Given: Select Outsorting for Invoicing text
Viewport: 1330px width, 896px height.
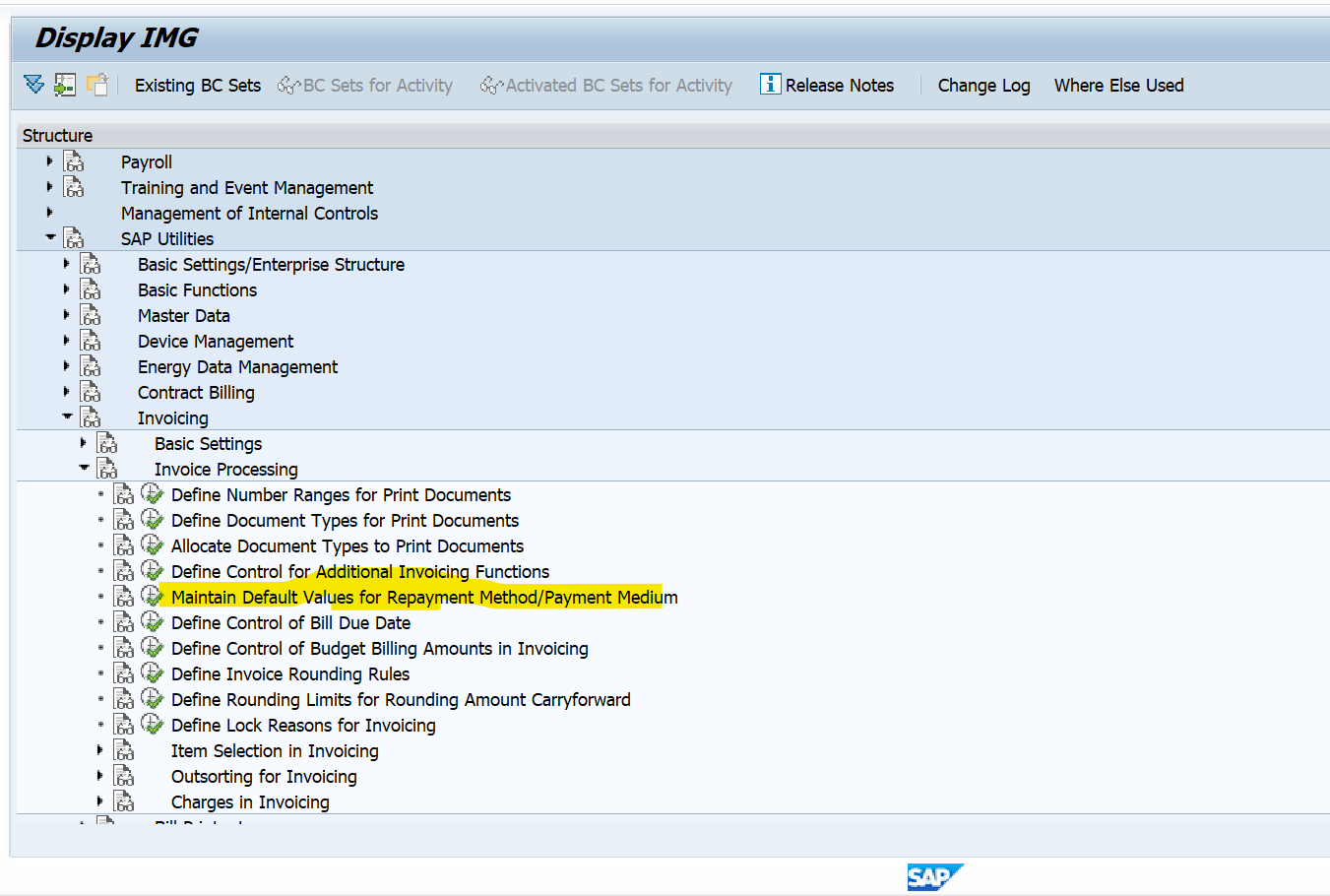Looking at the screenshot, I should (x=264, y=777).
